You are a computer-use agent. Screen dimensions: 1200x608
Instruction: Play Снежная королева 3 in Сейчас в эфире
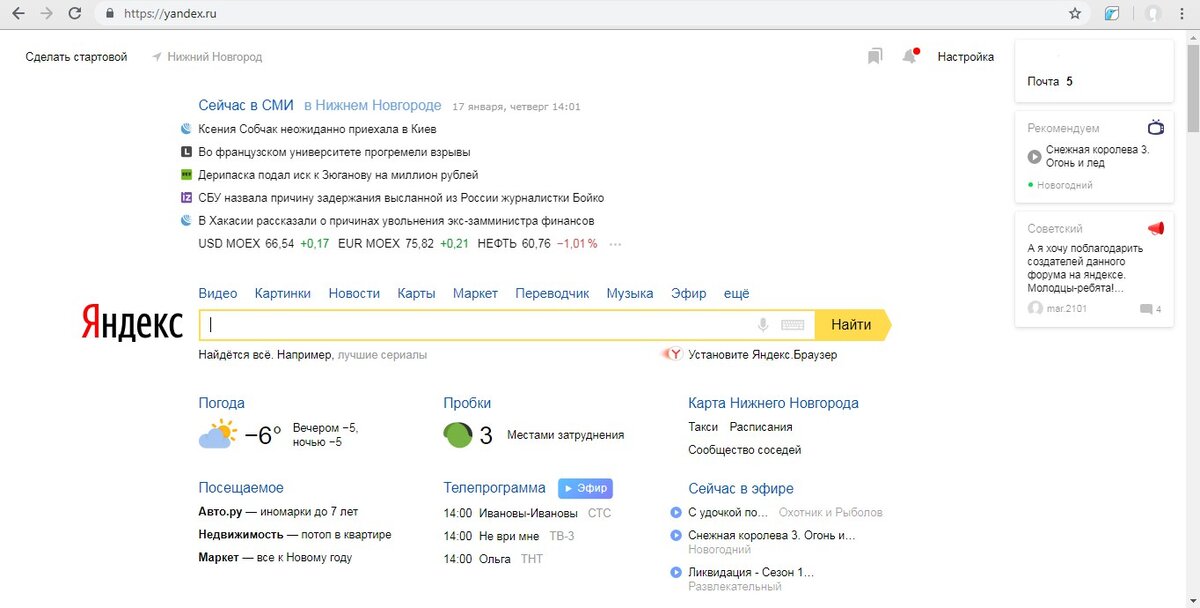(676, 535)
